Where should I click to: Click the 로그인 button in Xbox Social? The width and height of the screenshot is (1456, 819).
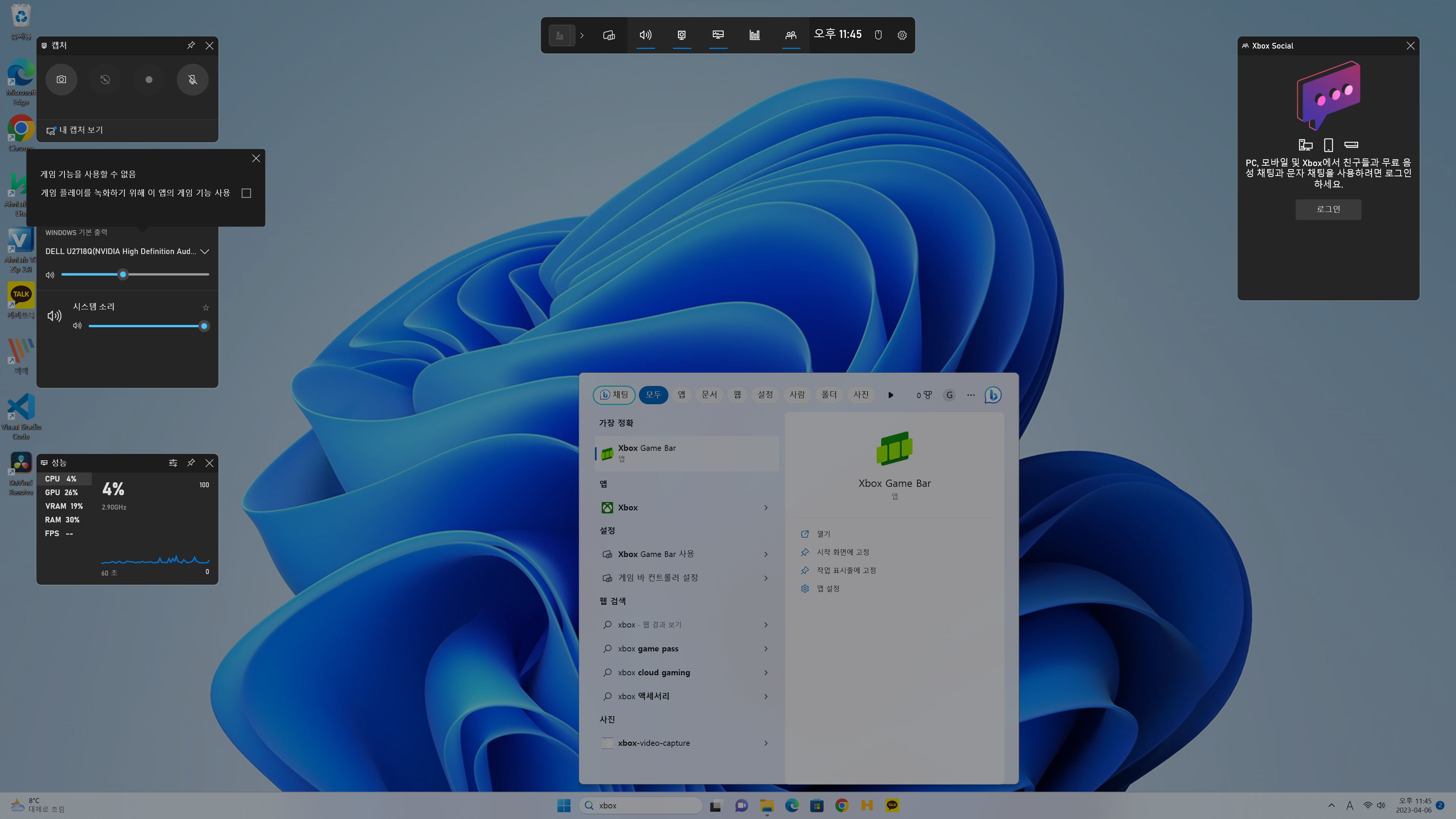coord(1328,209)
